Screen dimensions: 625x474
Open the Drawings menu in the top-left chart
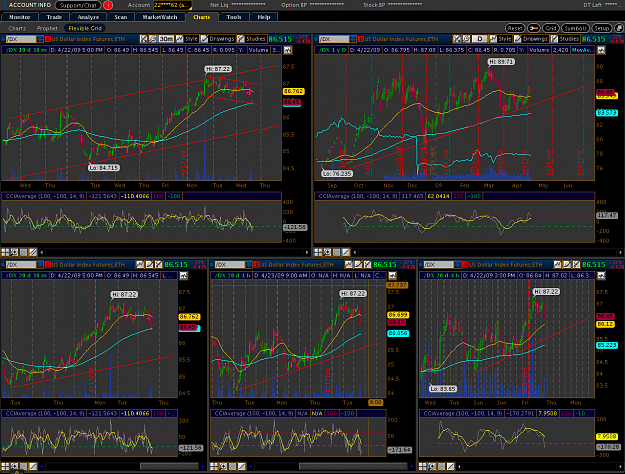point(218,39)
